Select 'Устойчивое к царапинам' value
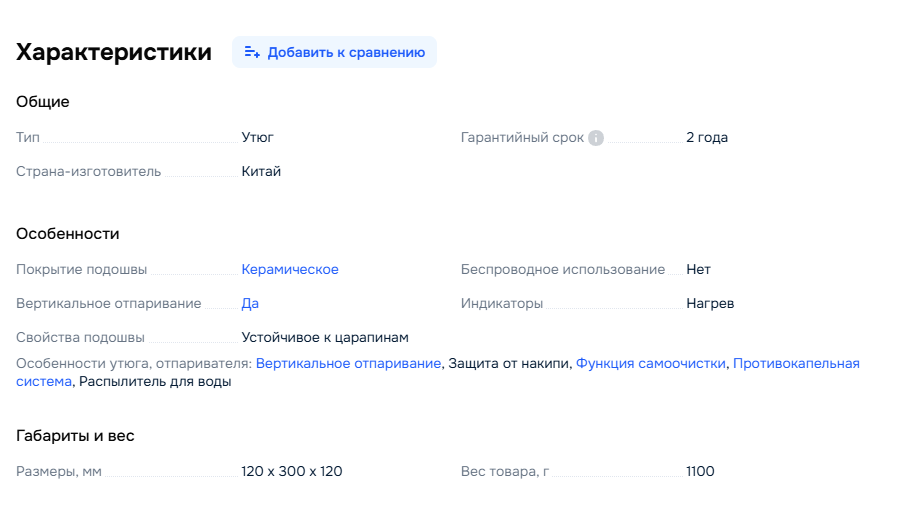911x505 pixels. click(325, 338)
